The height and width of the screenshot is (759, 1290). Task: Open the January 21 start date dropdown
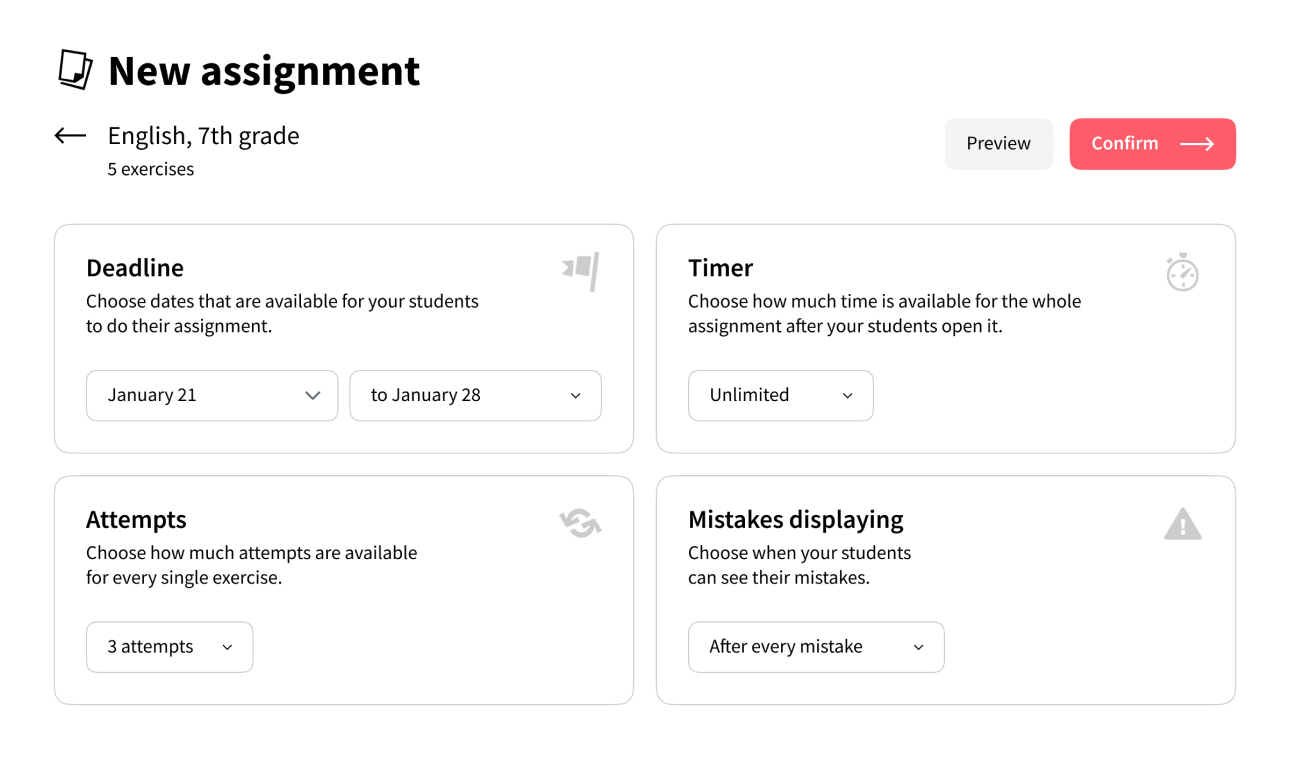212,395
